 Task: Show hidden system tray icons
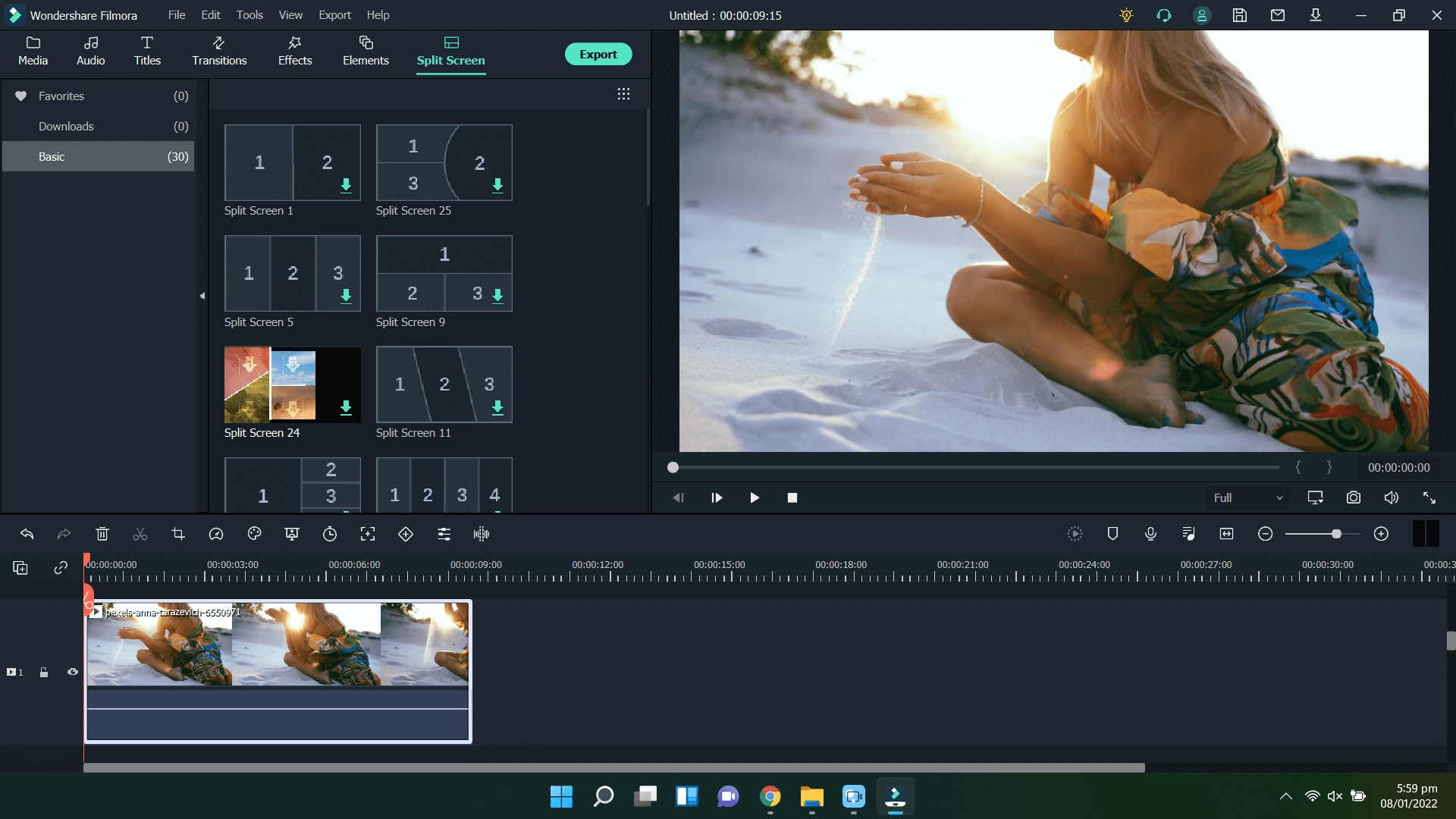[x=1285, y=796]
